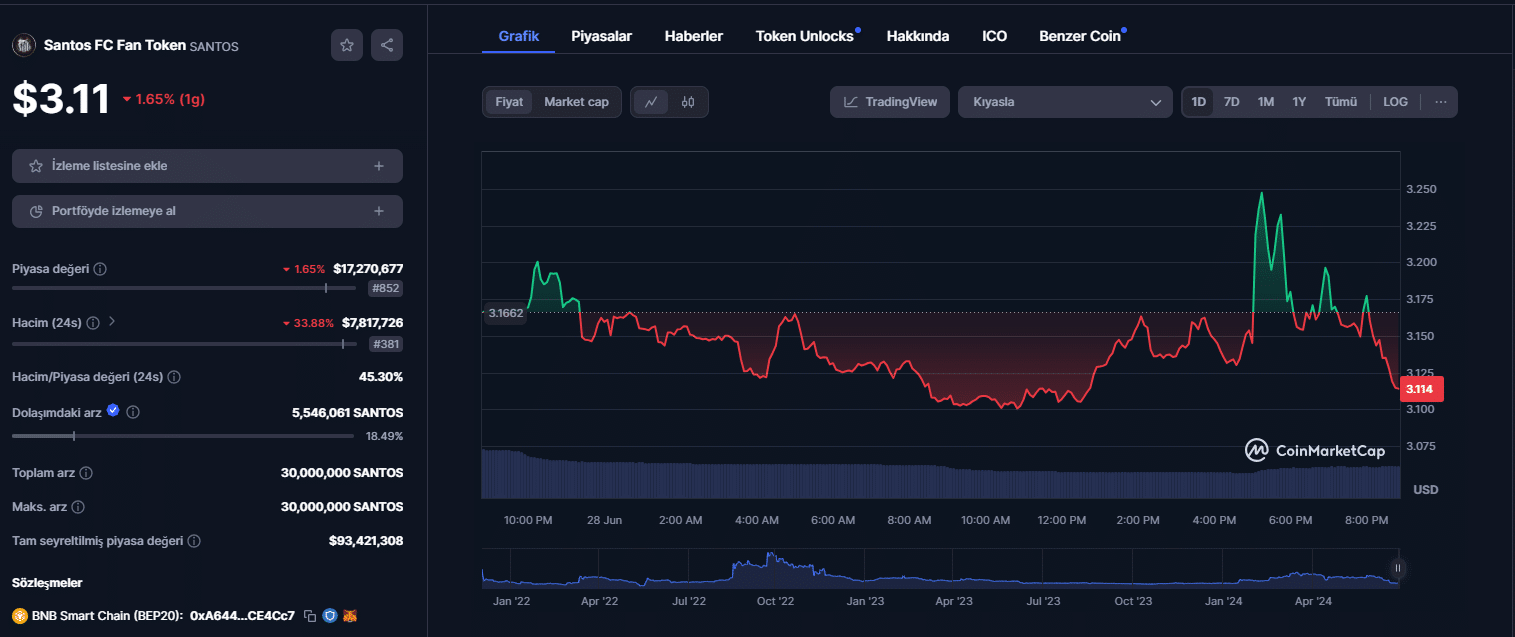Show info for Hacim (24s)
Viewport: 1515px width, 637px height.
point(93,323)
